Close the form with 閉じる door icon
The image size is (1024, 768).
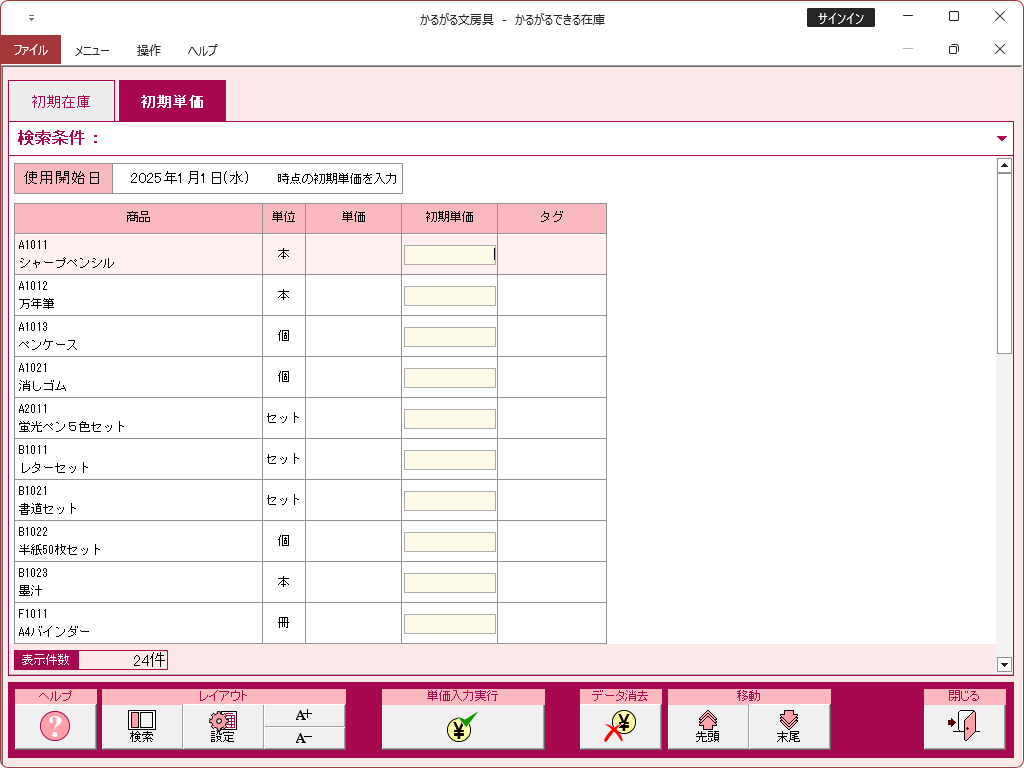tap(963, 726)
